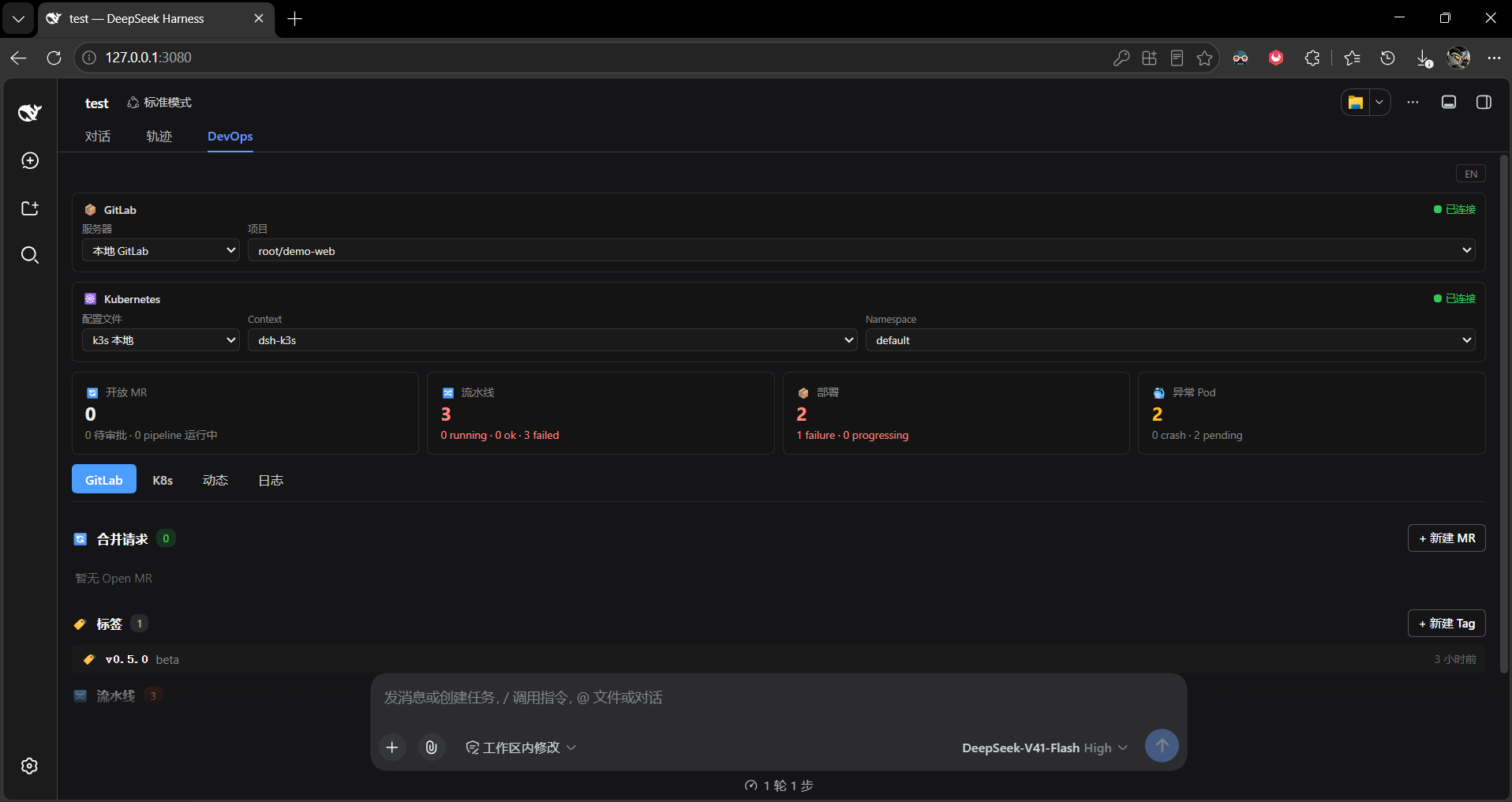Expand dropdown arrow beside folder open button
1512x802 pixels.
[x=1379, y=103]
